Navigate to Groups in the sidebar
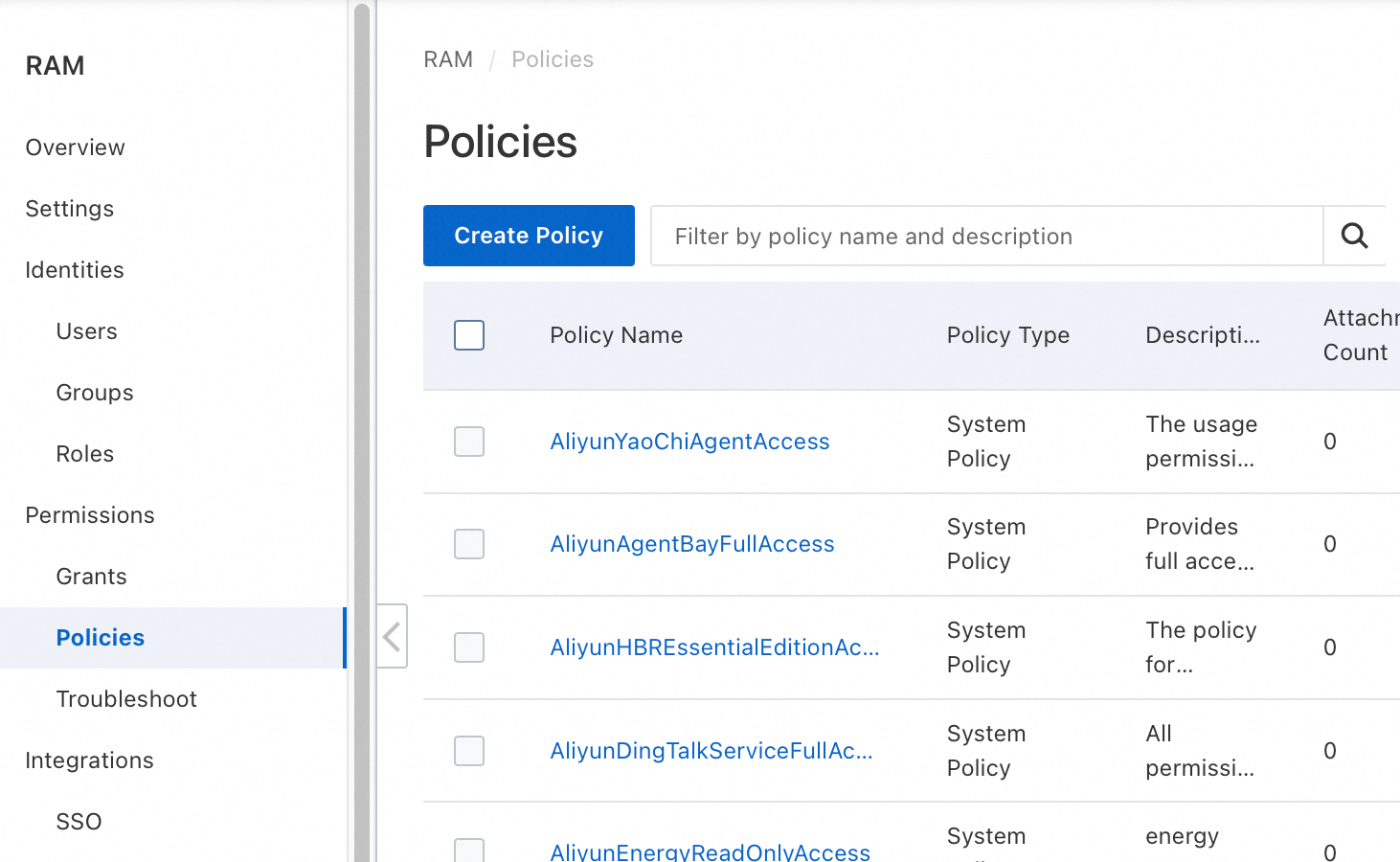 coord(95,393)
